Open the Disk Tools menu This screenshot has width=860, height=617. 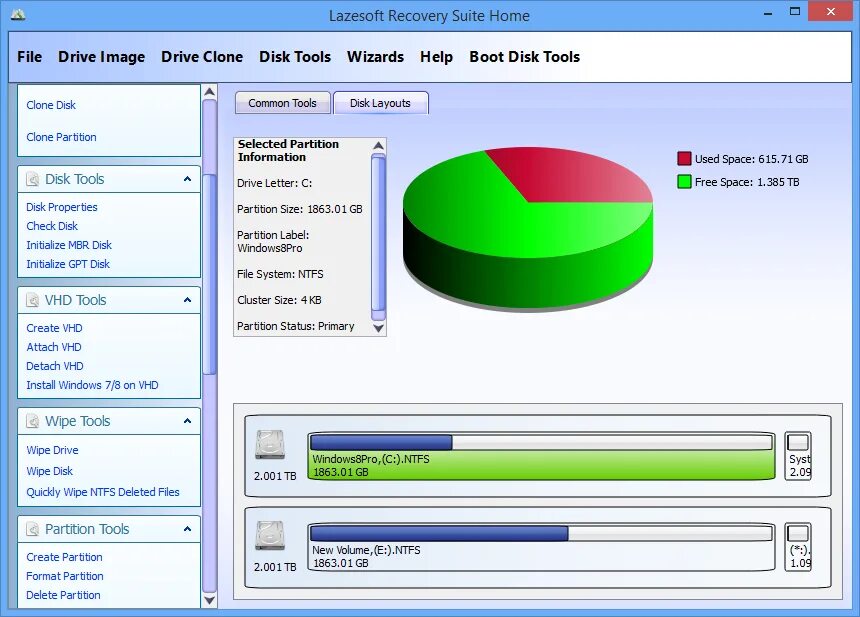(x=295, y=57)
